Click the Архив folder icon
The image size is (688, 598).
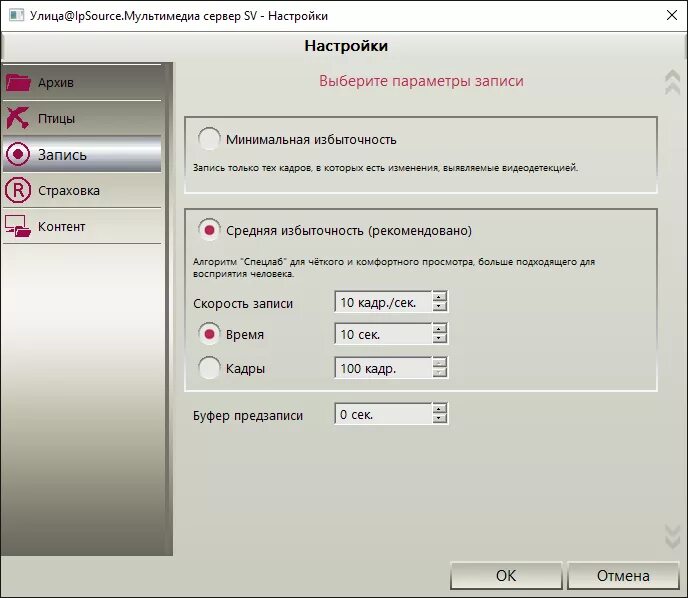[x=18, y=82]
